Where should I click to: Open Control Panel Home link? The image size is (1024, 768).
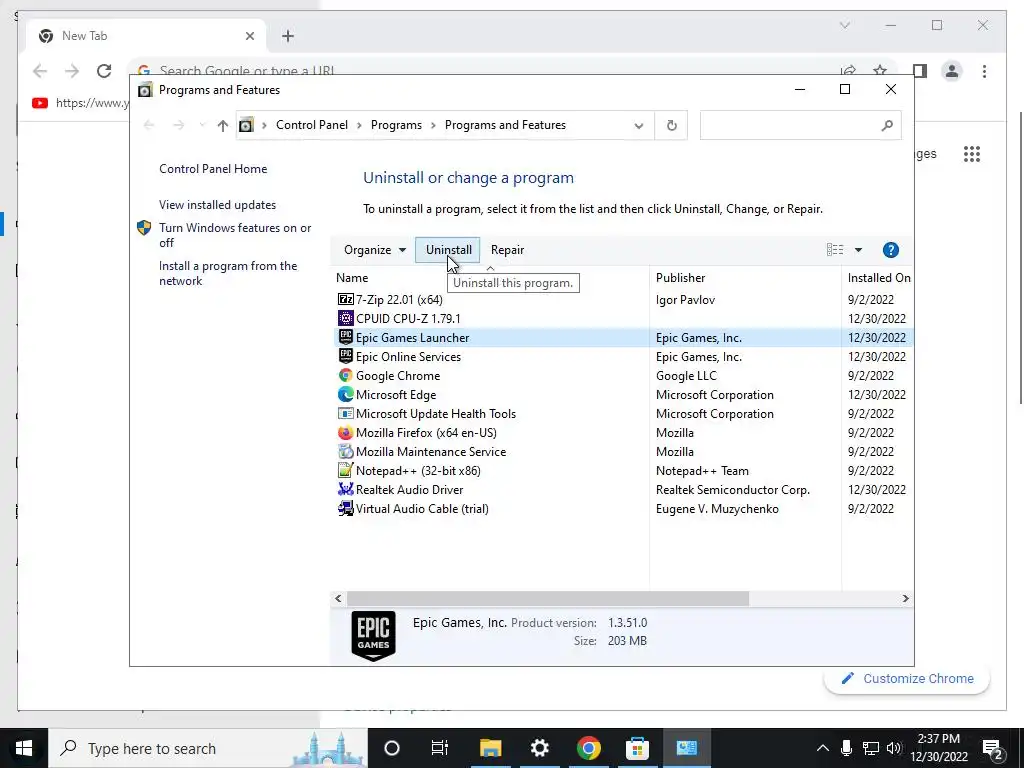click(213, 168)
